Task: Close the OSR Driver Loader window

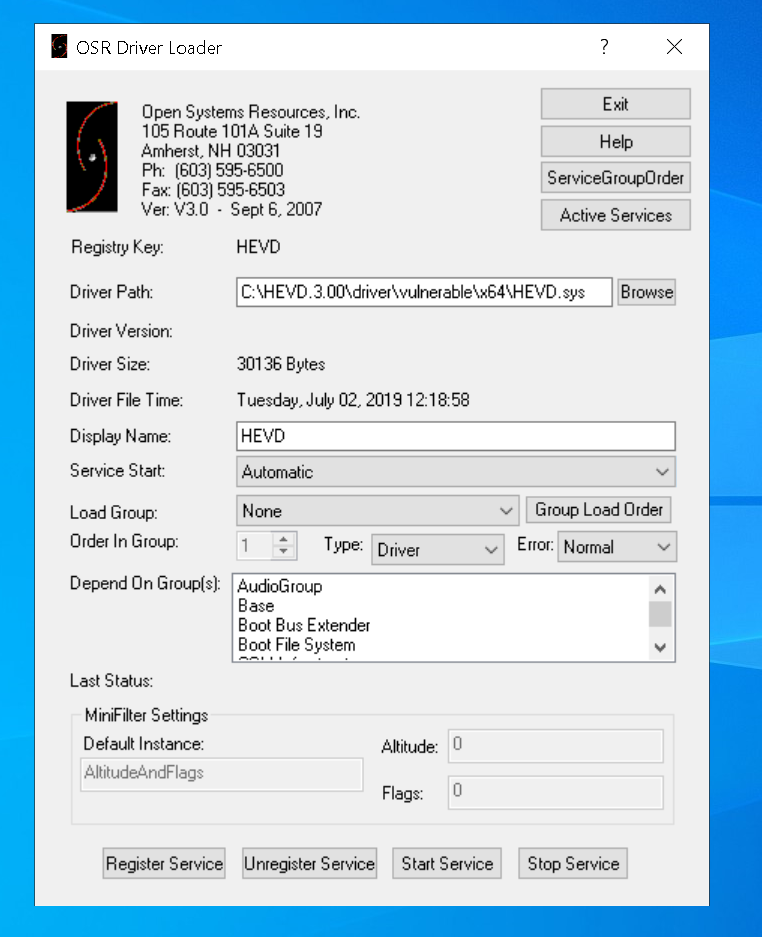Action: click(674, 47)
